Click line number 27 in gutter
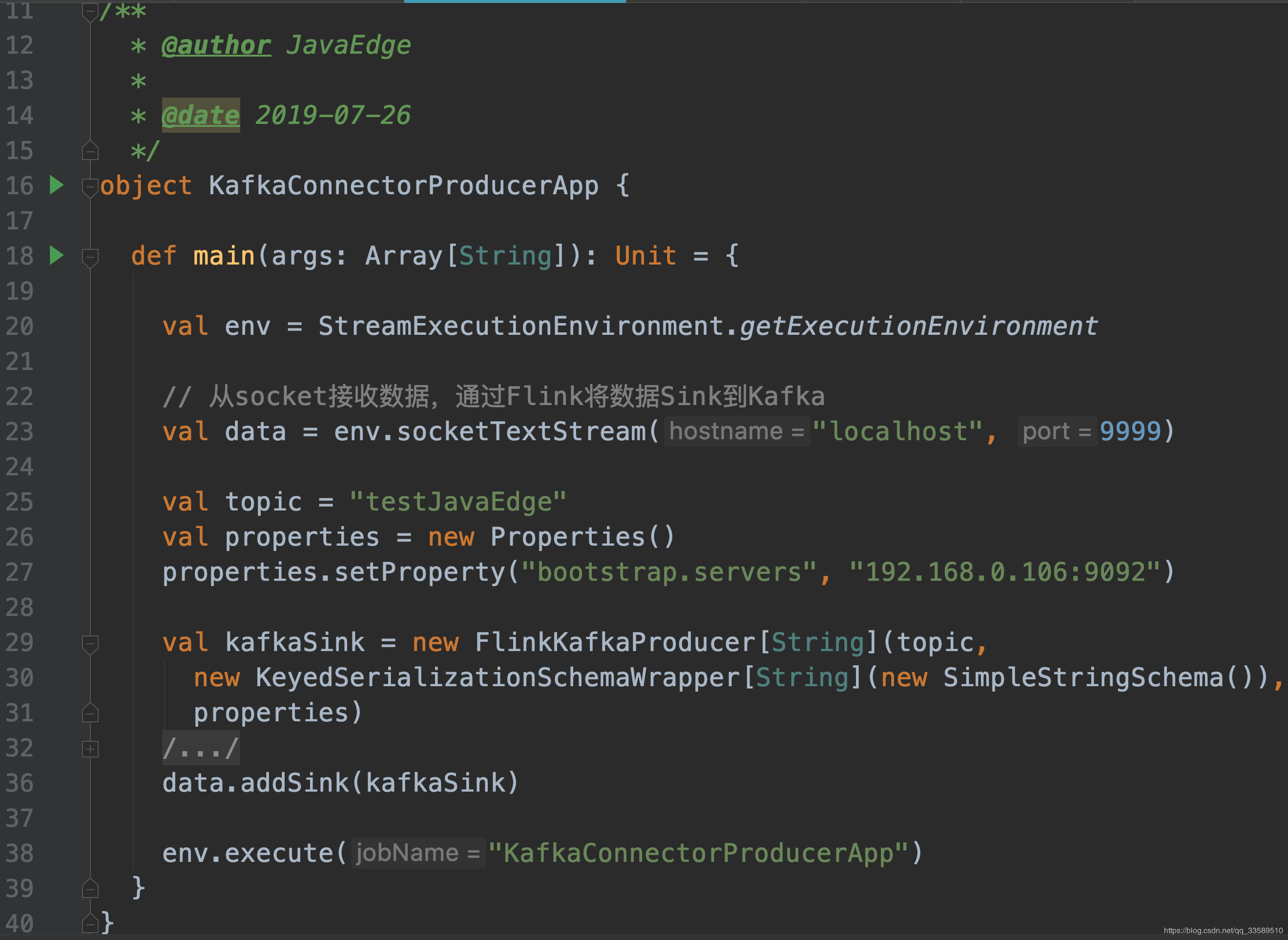The height and width of the screenshot is (940, 1288). [x=20, y=572]
